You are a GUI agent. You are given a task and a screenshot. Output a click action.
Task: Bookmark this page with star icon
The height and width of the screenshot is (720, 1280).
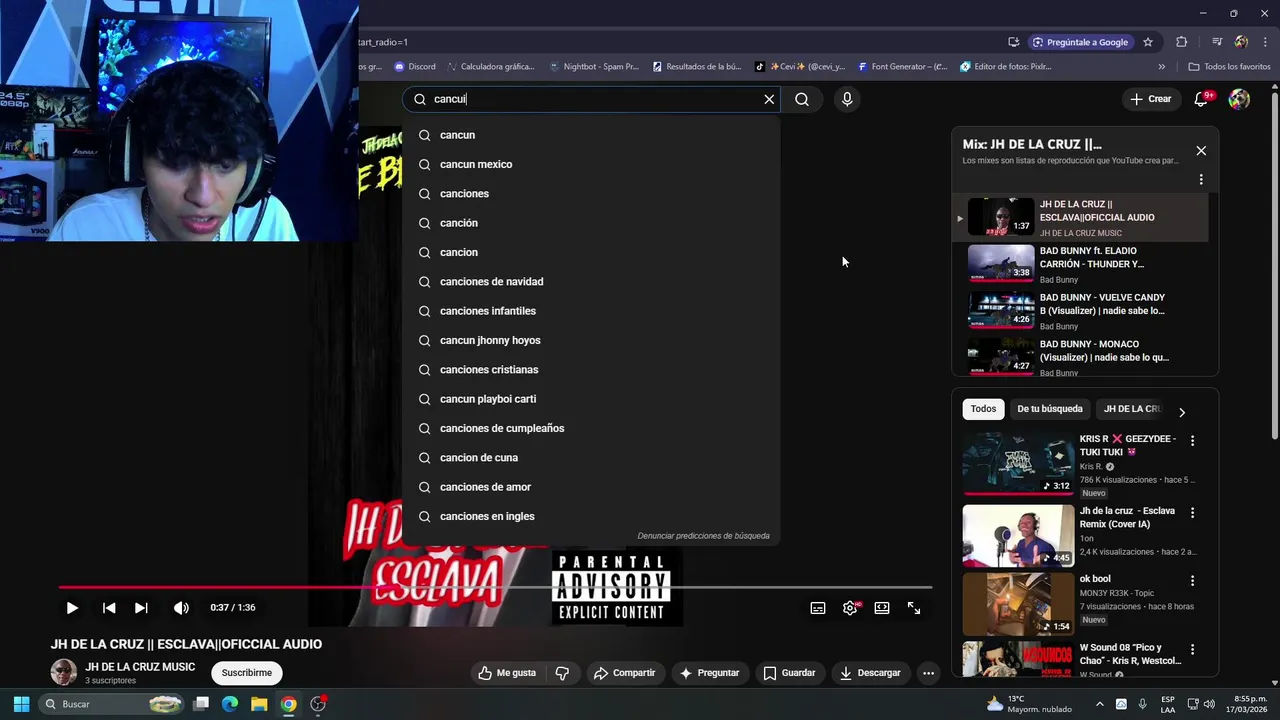coord(1148,42)
